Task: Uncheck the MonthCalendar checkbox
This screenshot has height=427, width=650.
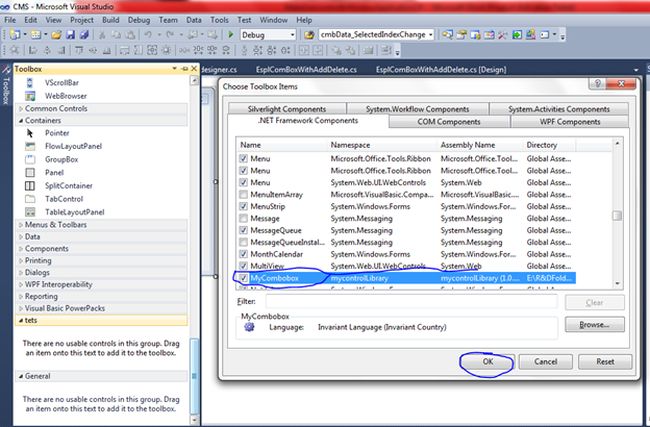Action: pyautogui.click(x=242, y=254)
